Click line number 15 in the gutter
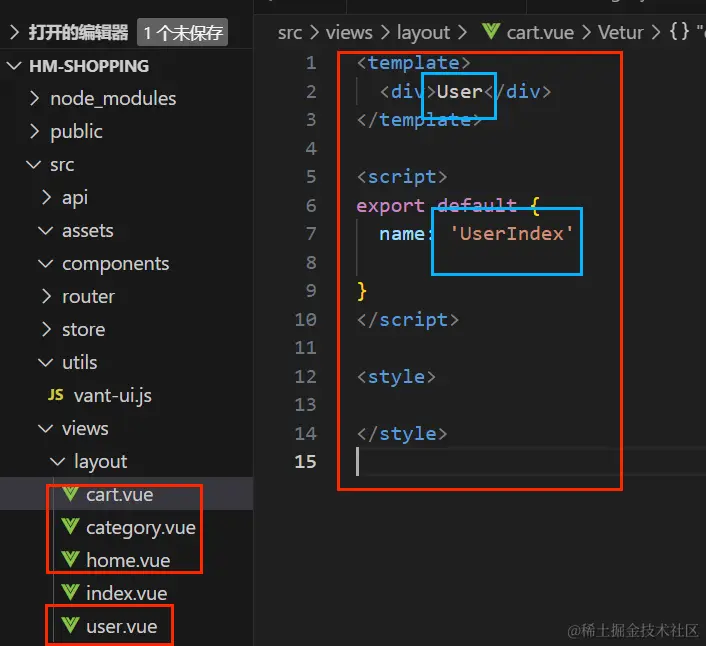This screenshot has height=646, width=706. click(x=305, y=462)
